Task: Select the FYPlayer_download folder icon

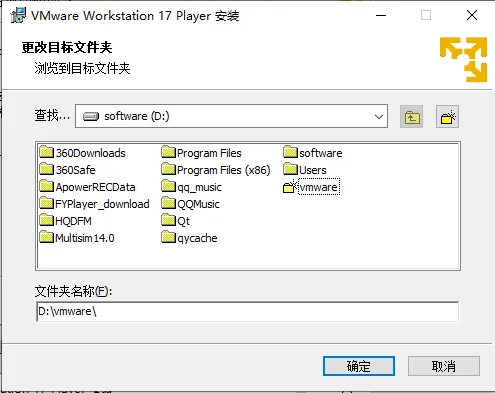Action: [x=46, y=203]
